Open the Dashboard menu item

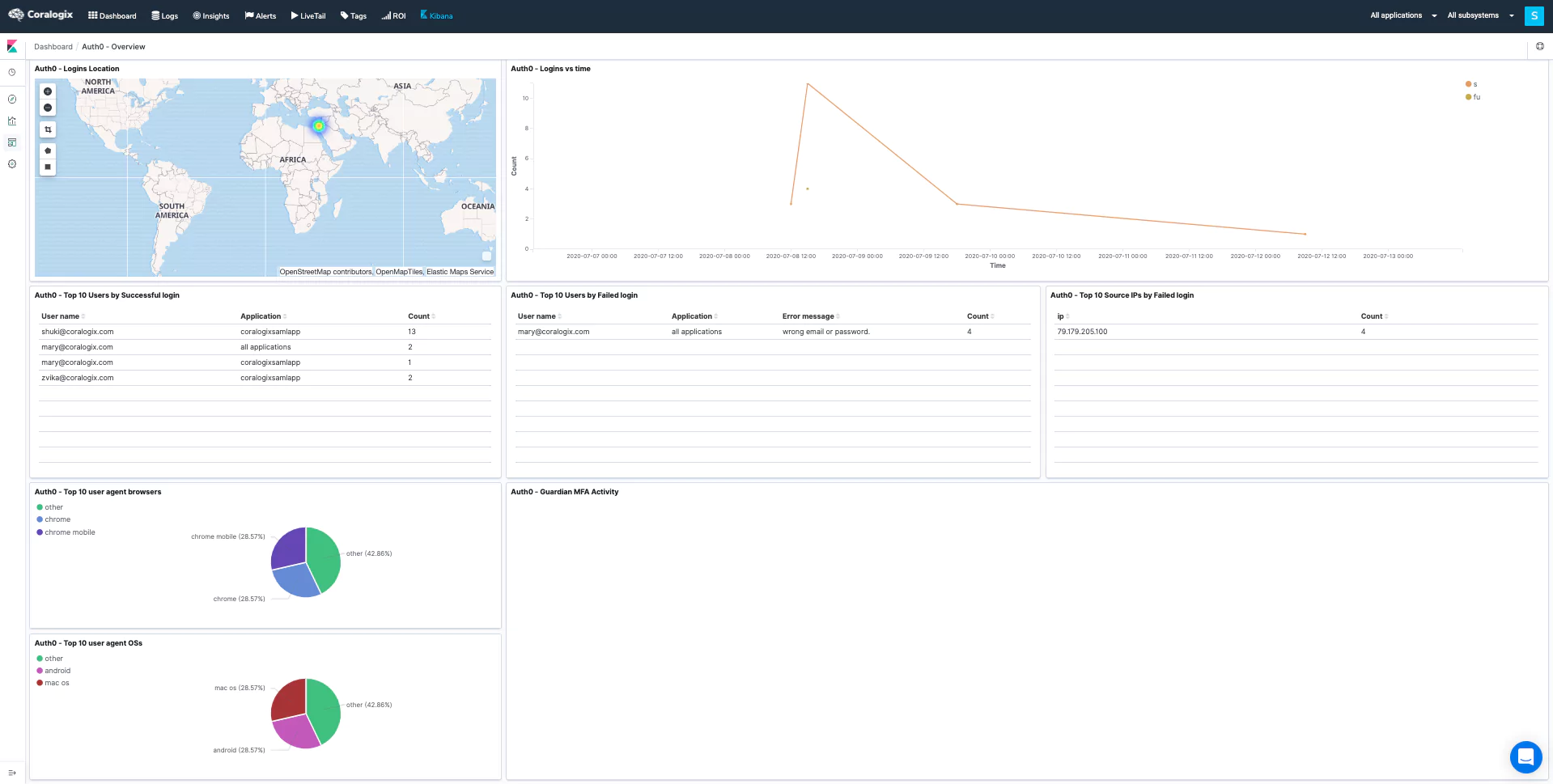[x=112, y=15]
